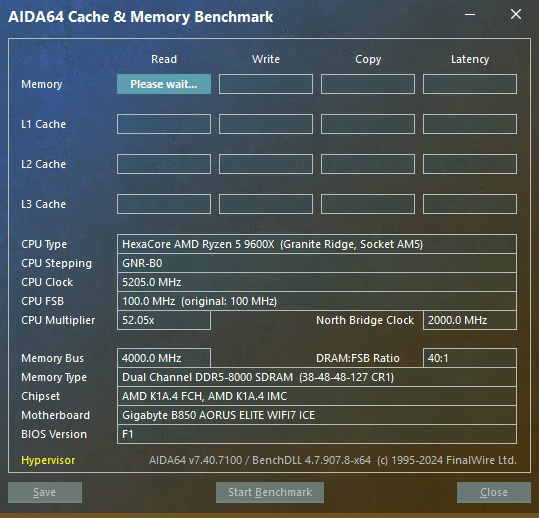The width and height of the screenshot is (539, 518).
Task: Select the L1 Cache Read result box
Action: coord(164,124)
